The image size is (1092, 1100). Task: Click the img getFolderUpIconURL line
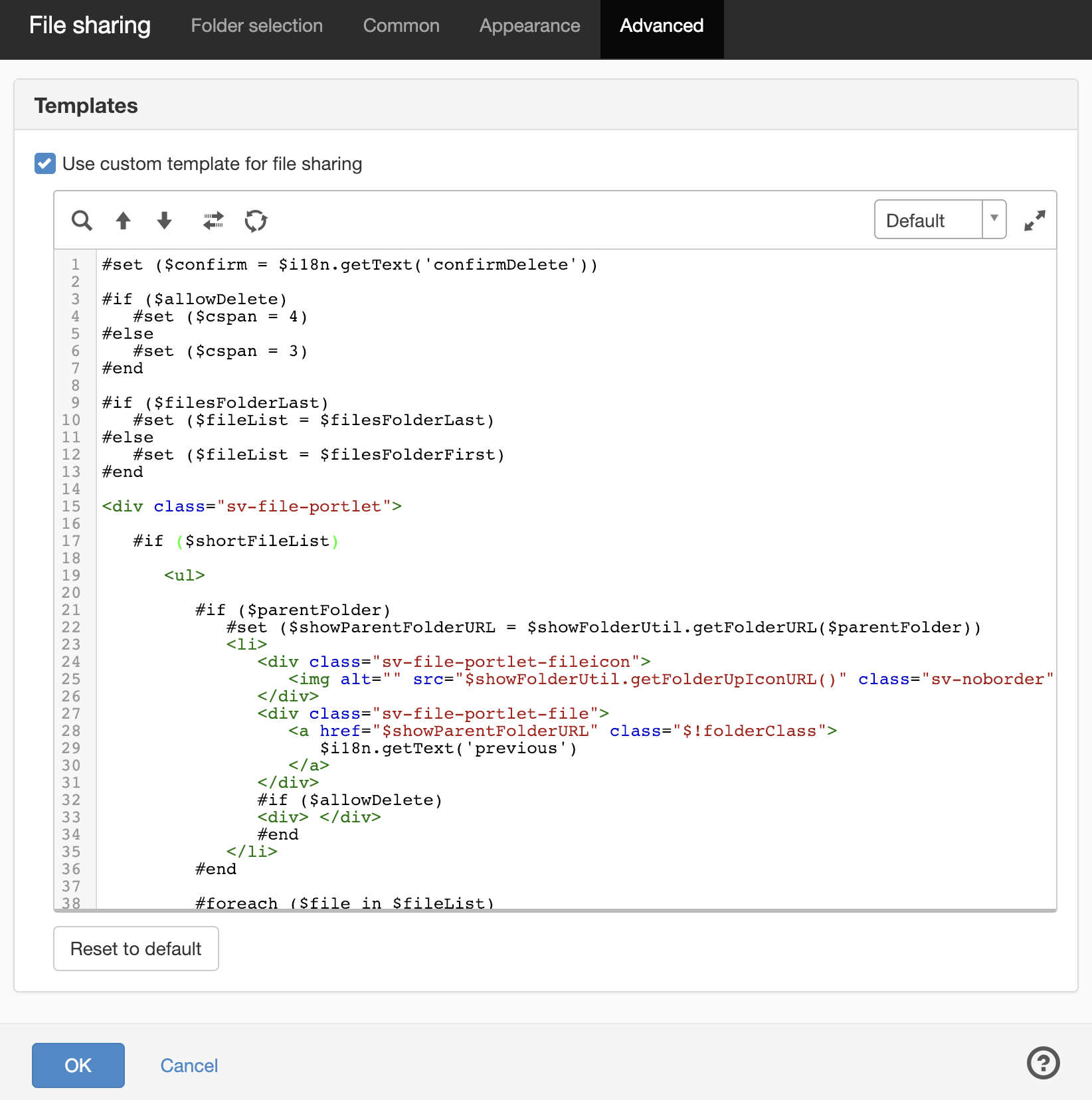(671, 679)
